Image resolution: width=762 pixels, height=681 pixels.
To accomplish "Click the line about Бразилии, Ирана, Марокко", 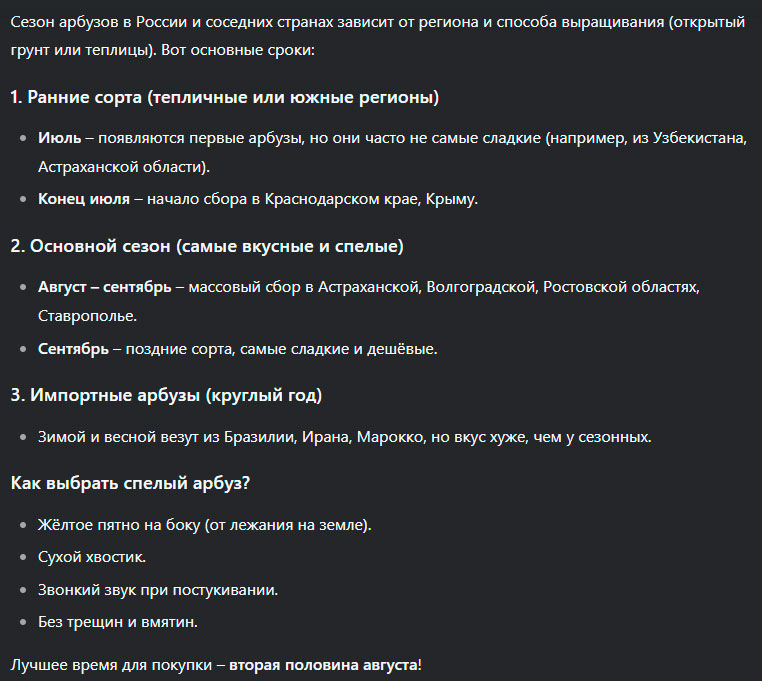I will pos(345,437).
